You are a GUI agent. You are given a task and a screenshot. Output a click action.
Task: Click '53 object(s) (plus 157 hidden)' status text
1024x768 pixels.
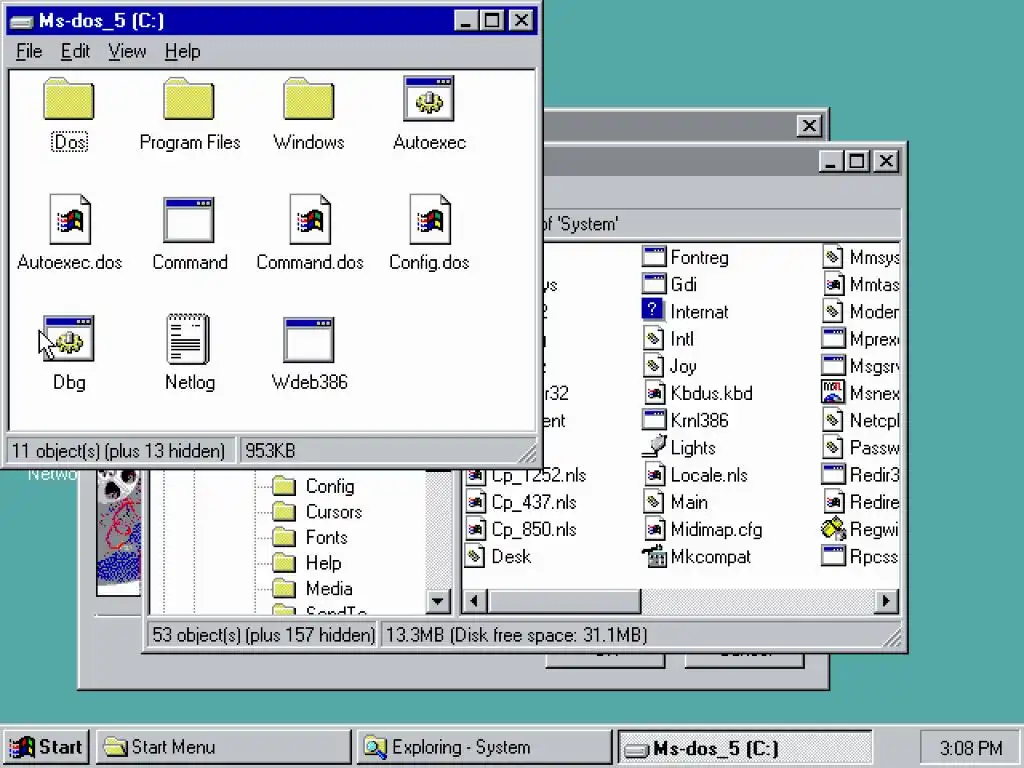pos(263,635)
